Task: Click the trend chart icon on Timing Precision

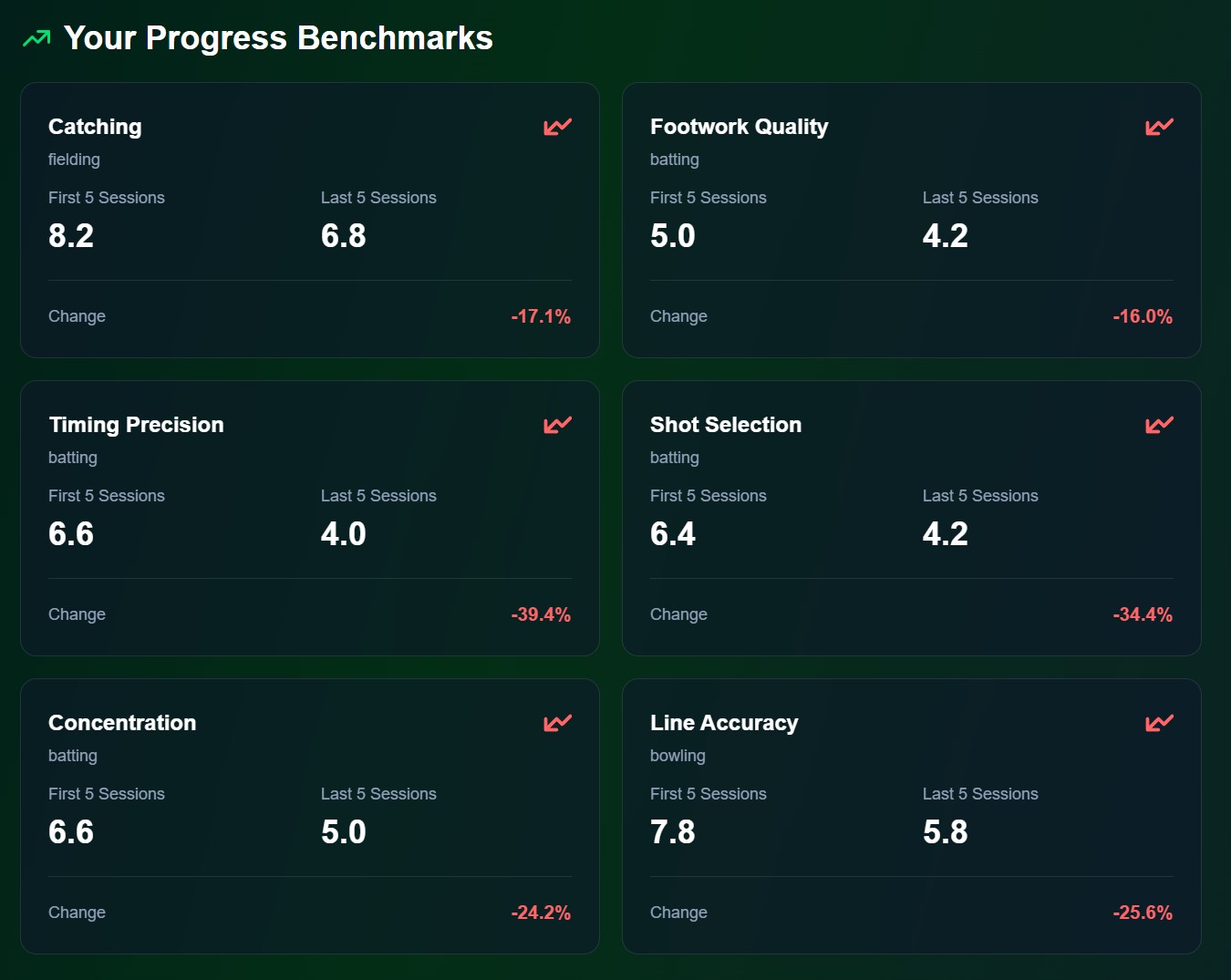Action: [x=556, y=425]
